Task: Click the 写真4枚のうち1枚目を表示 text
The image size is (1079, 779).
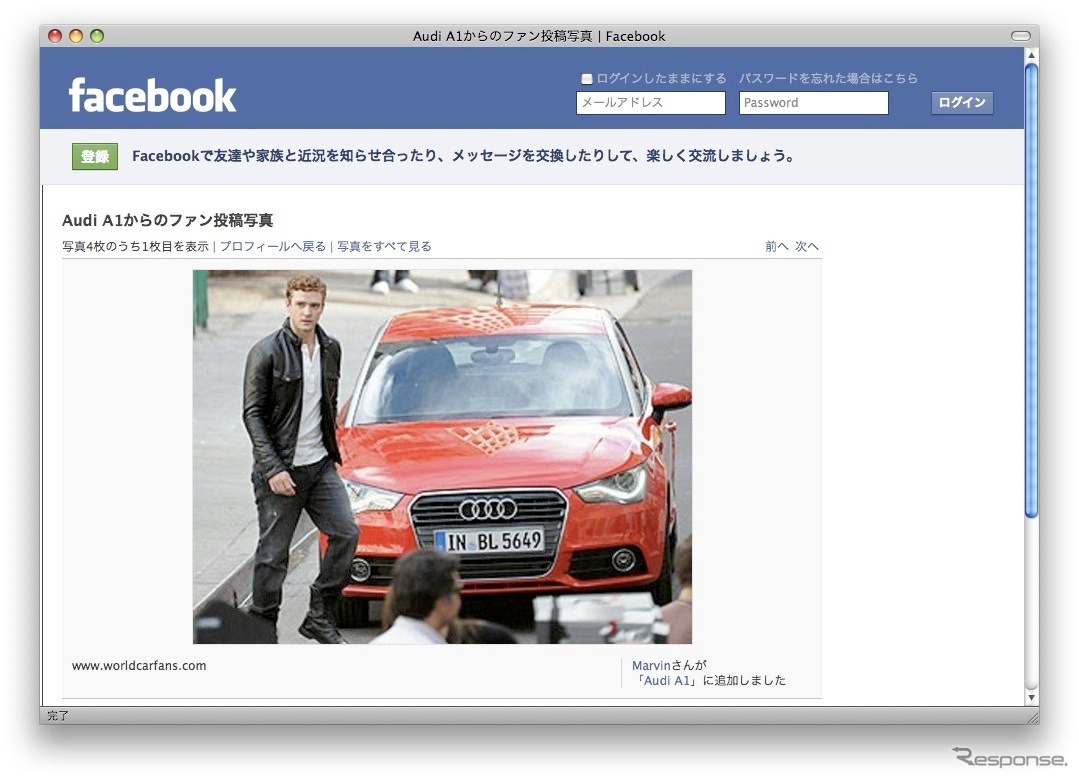Action: (136, 246)
